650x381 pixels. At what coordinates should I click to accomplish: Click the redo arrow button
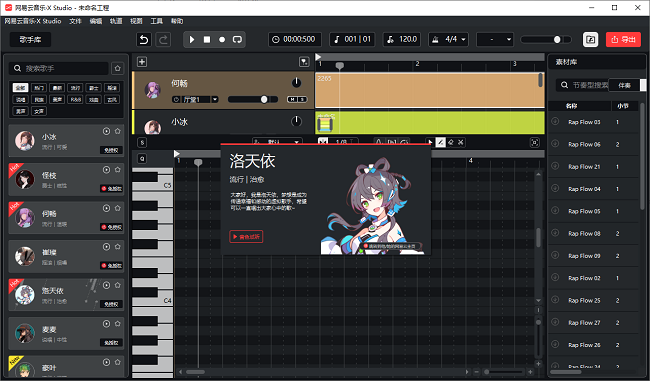click(163, 40)
